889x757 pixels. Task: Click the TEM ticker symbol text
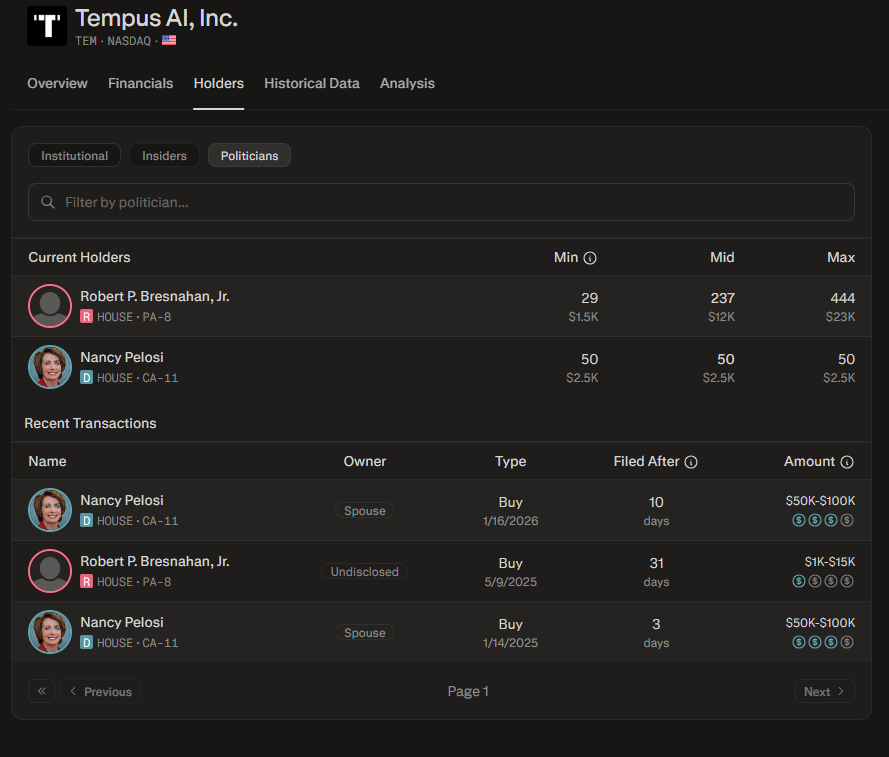pos(86,41)
